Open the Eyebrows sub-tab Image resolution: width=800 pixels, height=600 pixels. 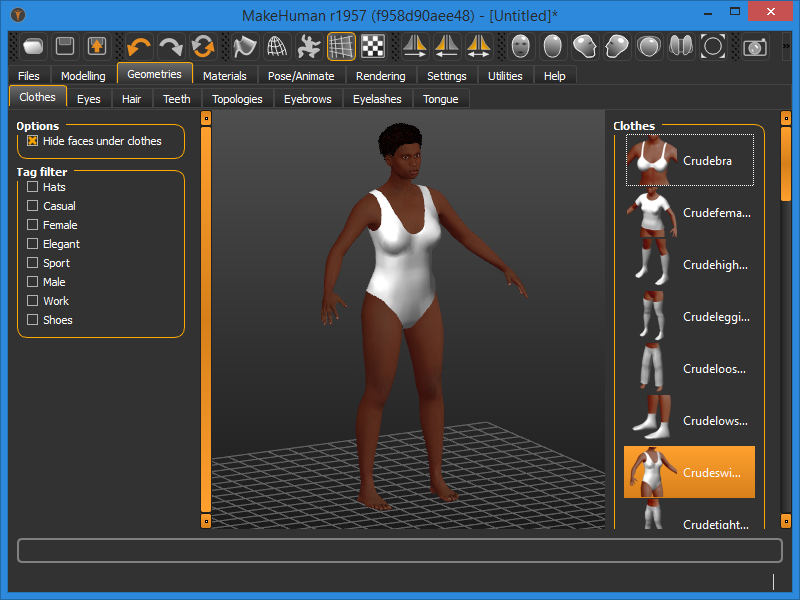(x=308, y=98)
